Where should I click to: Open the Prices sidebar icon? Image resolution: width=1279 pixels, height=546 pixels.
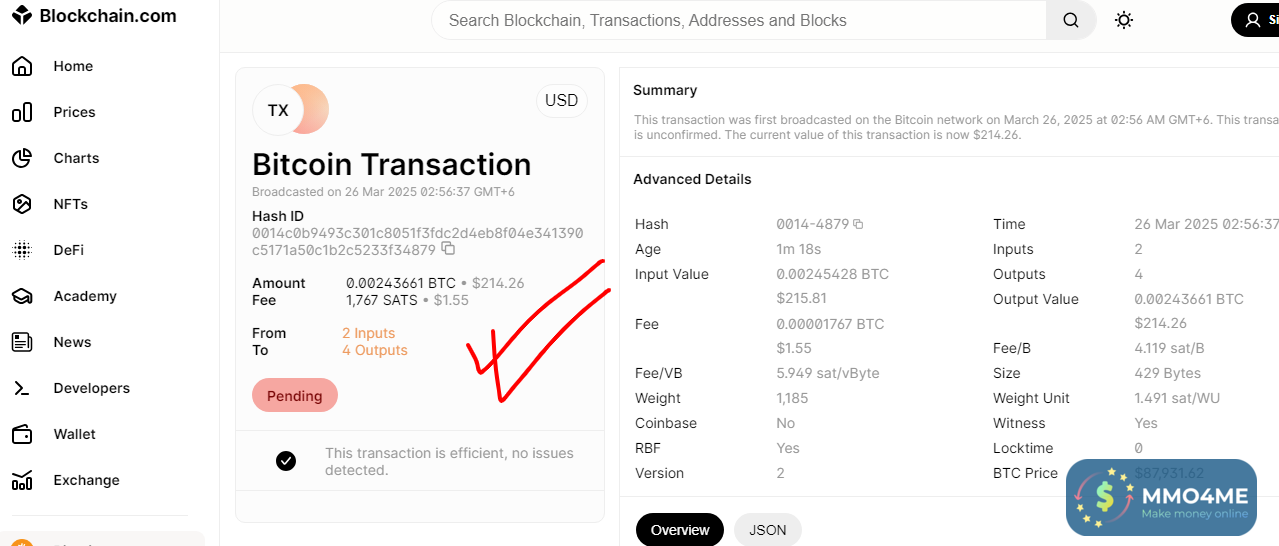point(22,112)
